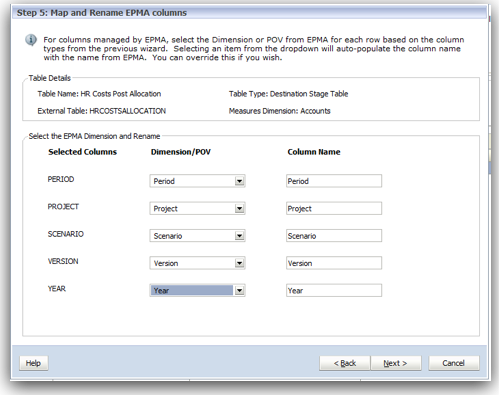
Task: Click the Selected Columns header
Action: point(82,152)
